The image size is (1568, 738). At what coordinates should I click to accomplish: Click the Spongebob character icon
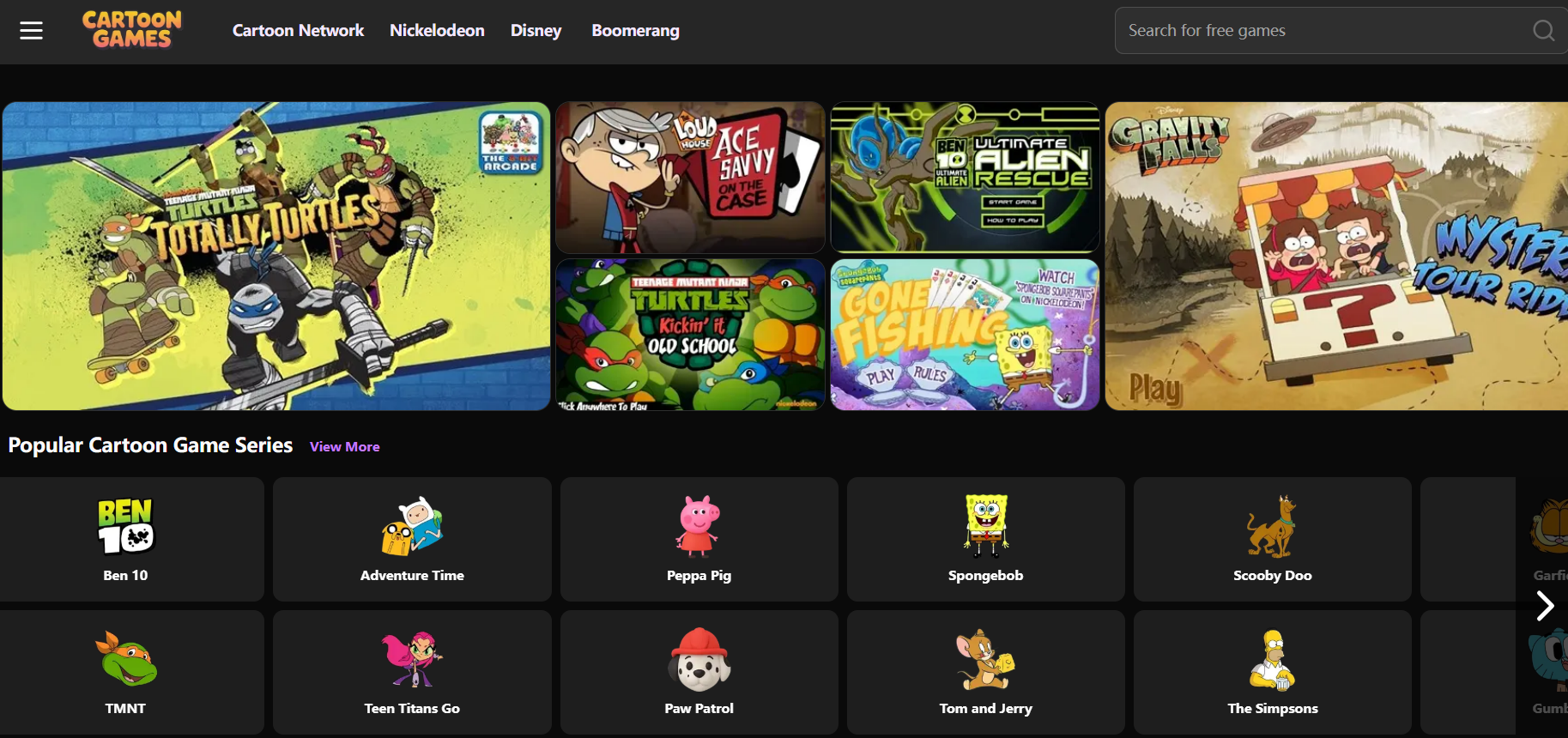pos(985,526)
